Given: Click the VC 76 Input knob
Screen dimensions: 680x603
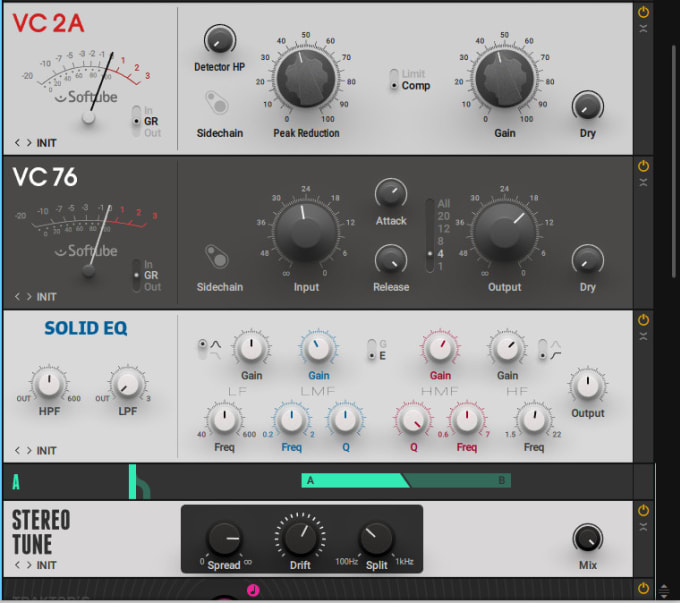Looking at the screenshot, I should tap(306, 233).
